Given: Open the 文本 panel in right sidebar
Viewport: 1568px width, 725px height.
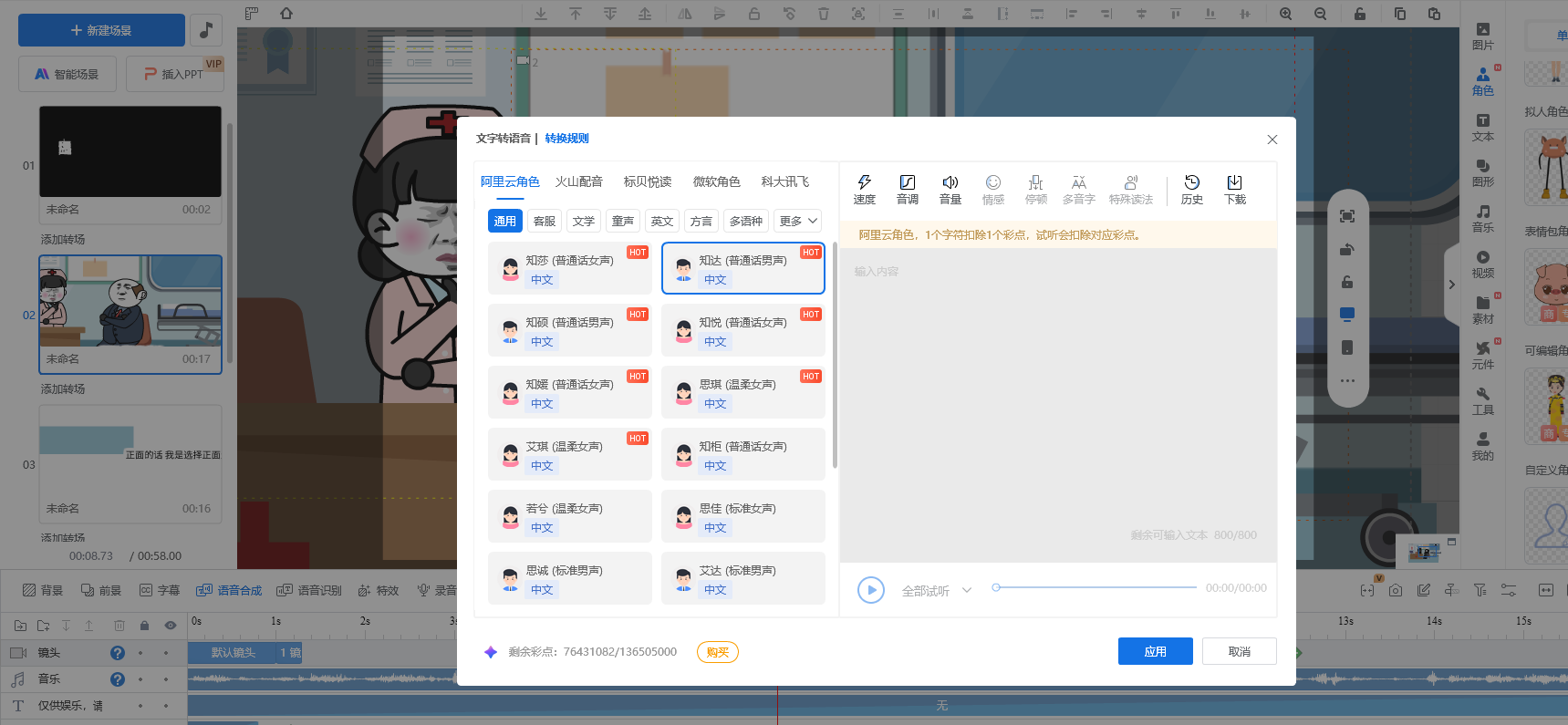Looking at the screenshot, I should pos(1482,128).
